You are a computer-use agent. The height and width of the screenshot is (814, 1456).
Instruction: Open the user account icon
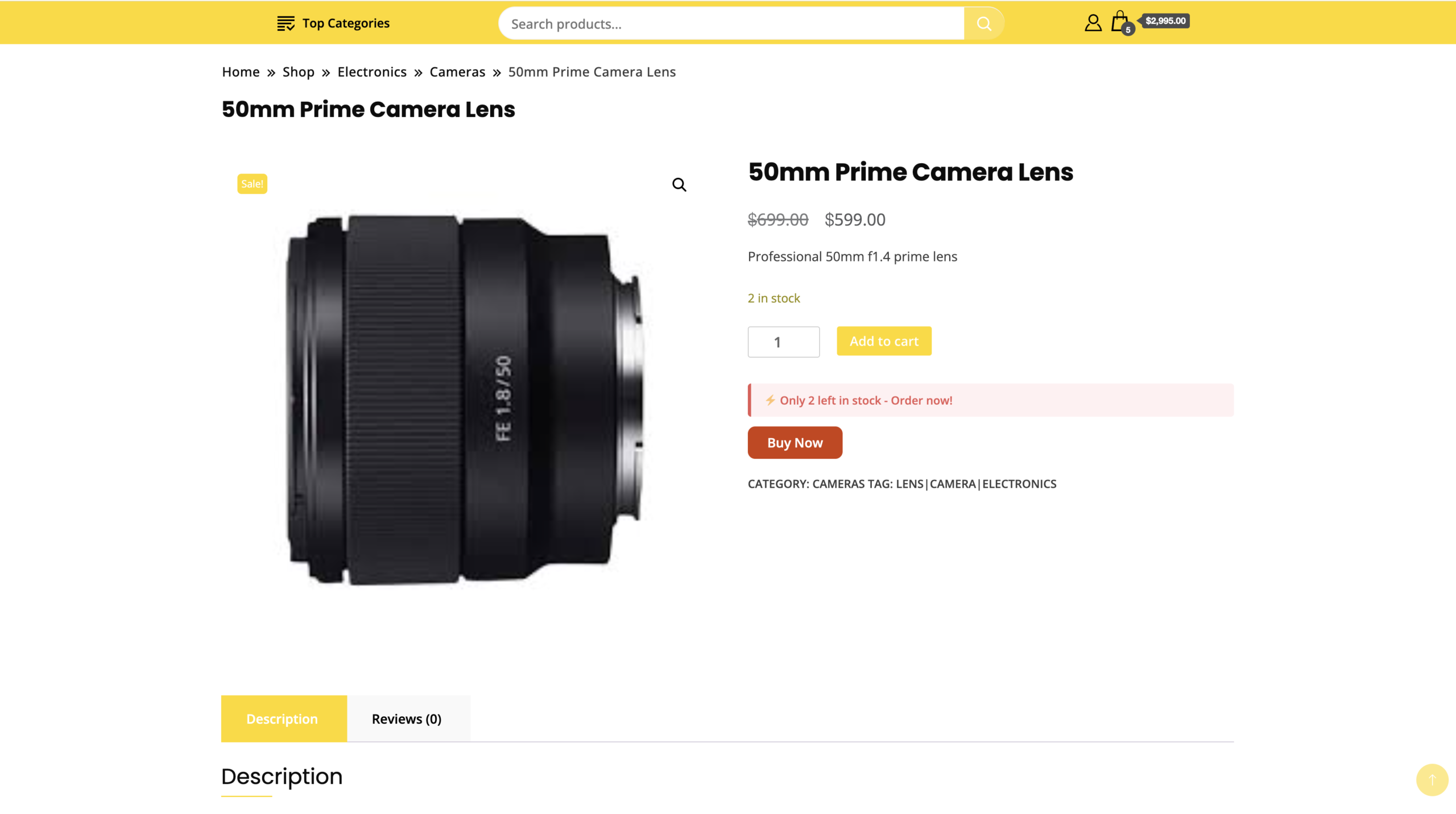[x=1093, y=23]
